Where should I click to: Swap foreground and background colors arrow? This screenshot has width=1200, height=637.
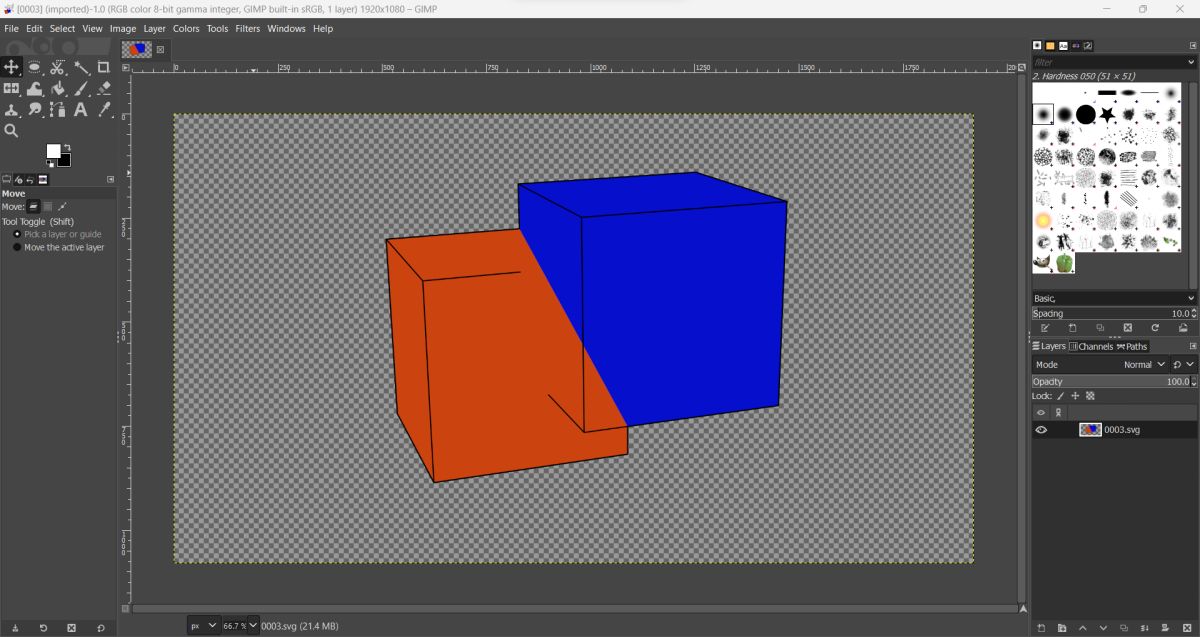point(67,148)
